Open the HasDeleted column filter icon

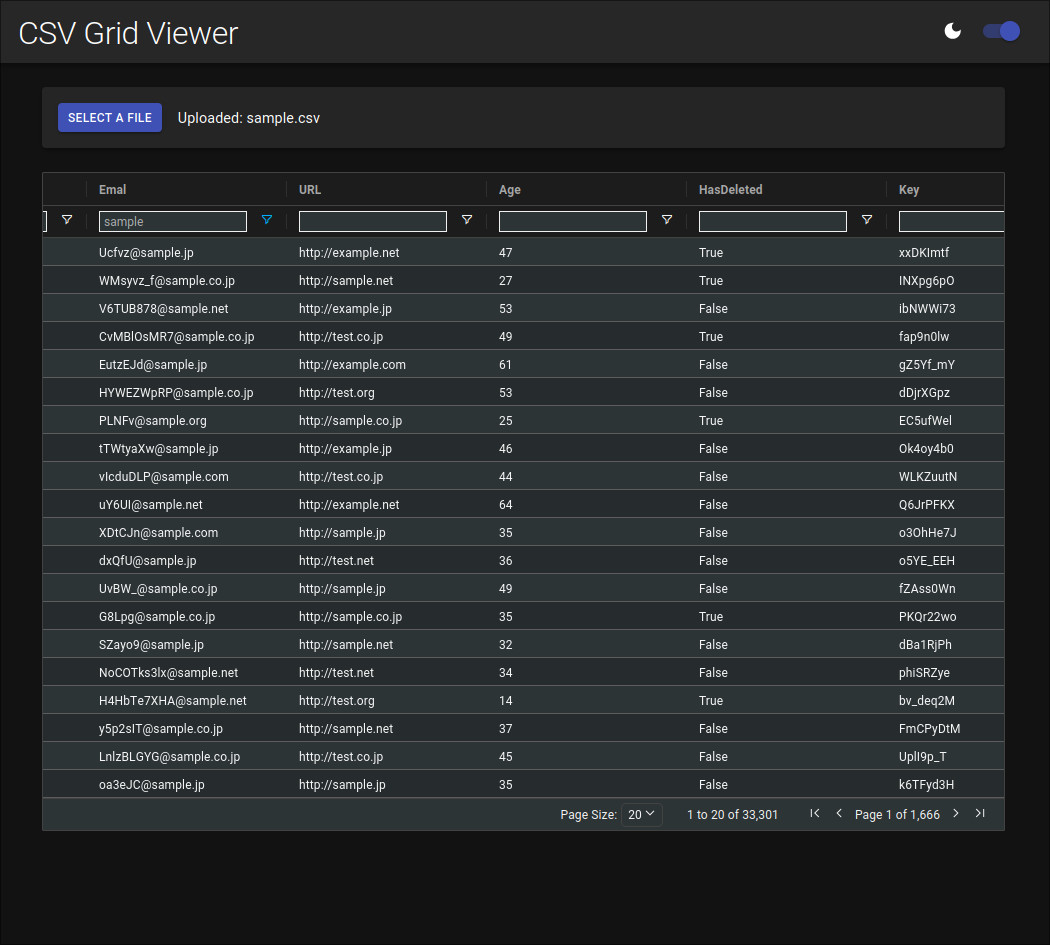pyautogui.click(x=867, y=220)
